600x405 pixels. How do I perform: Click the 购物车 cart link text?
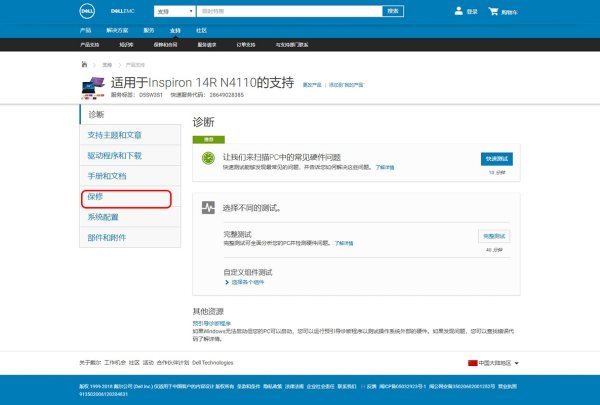point(509,12)
